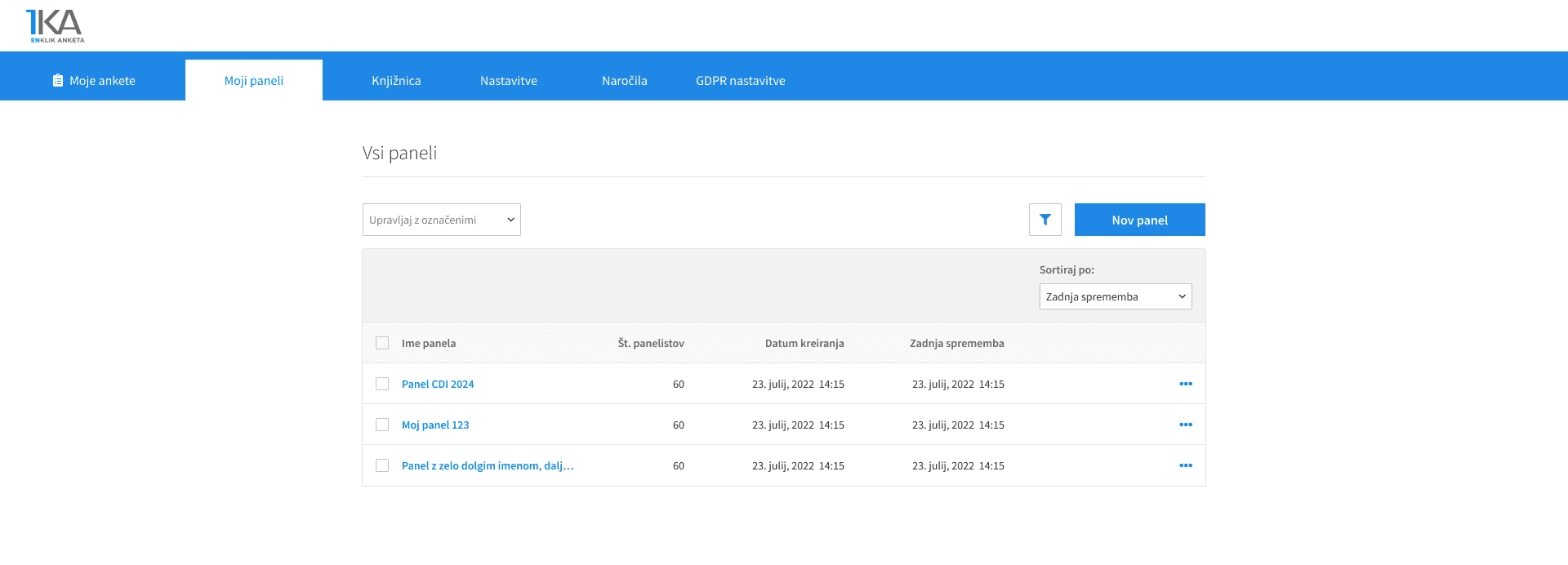This screenshot has height=565, width=1568.
Task: Click panelist count 60 for Moj panel 123
Action: (x=679, y=425)
